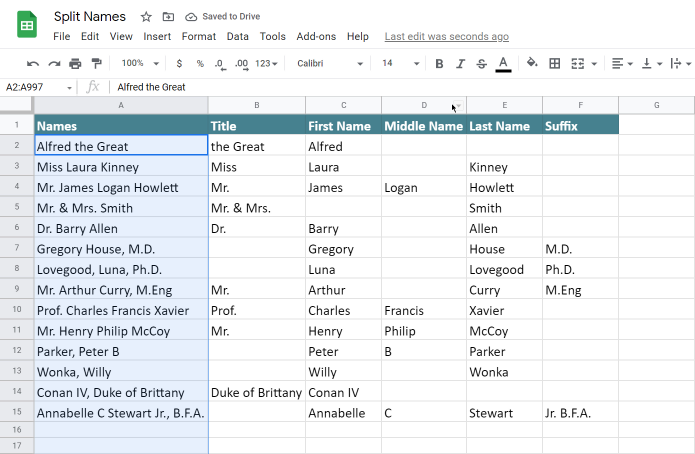The image size is (695, 454).
Task: Click the Split Names document title
Action: pos(90,17)
